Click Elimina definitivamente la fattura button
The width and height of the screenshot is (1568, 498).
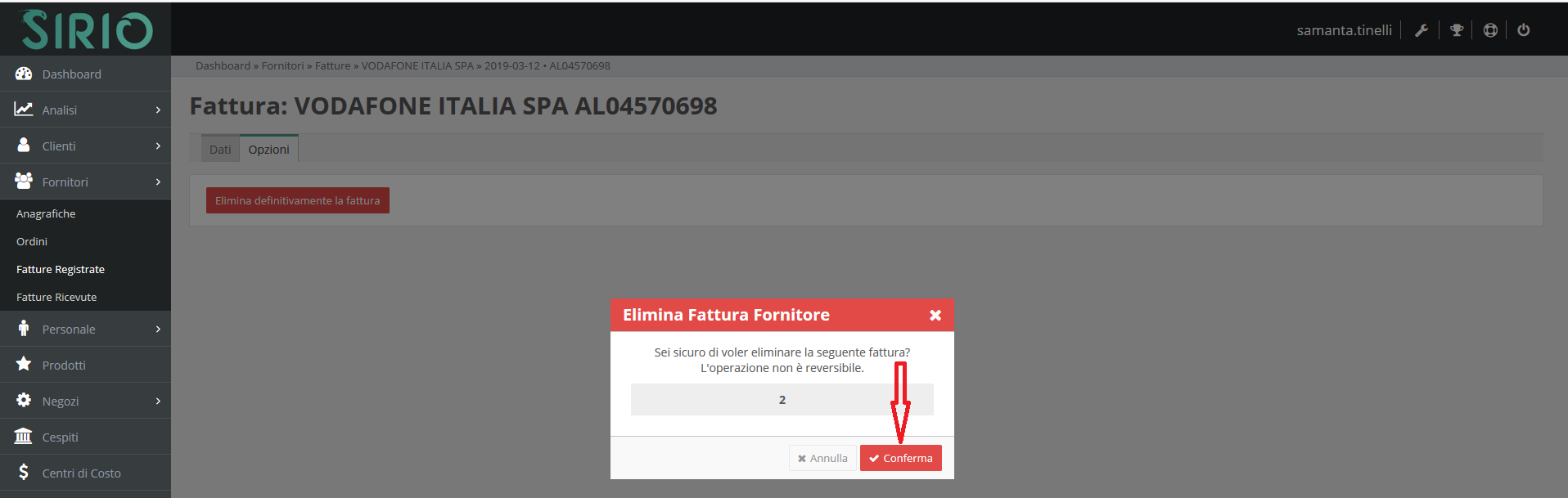[297, 200]
